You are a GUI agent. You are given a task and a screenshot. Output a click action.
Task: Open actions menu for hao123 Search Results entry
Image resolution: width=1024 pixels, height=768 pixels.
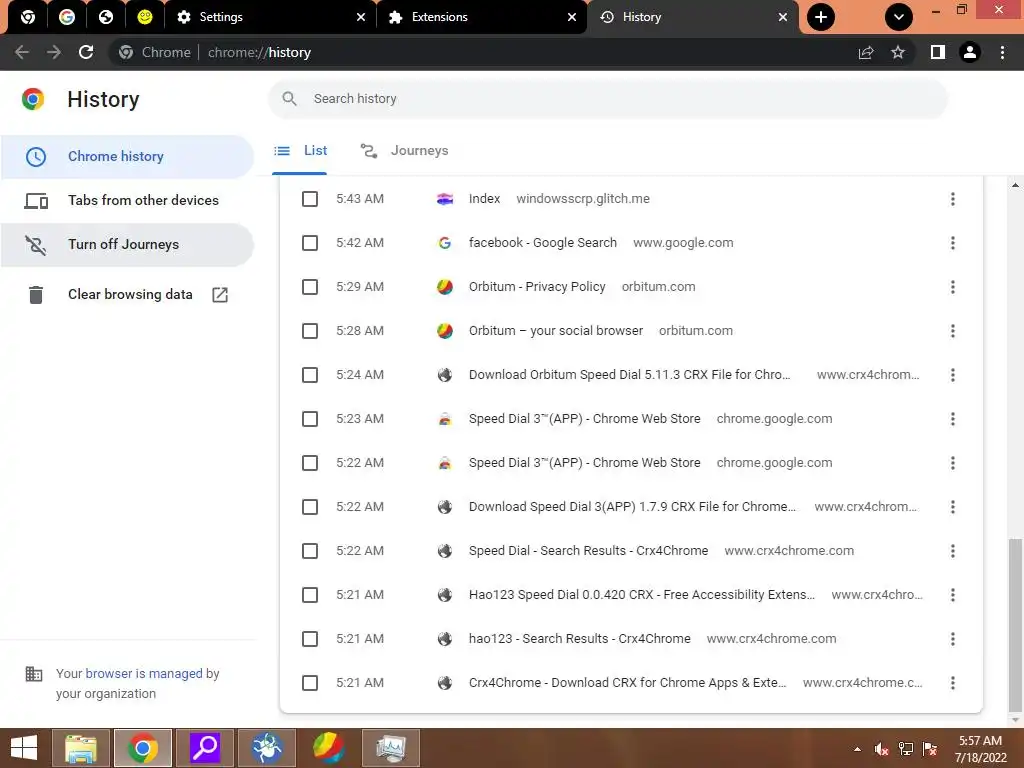point(953,639)
